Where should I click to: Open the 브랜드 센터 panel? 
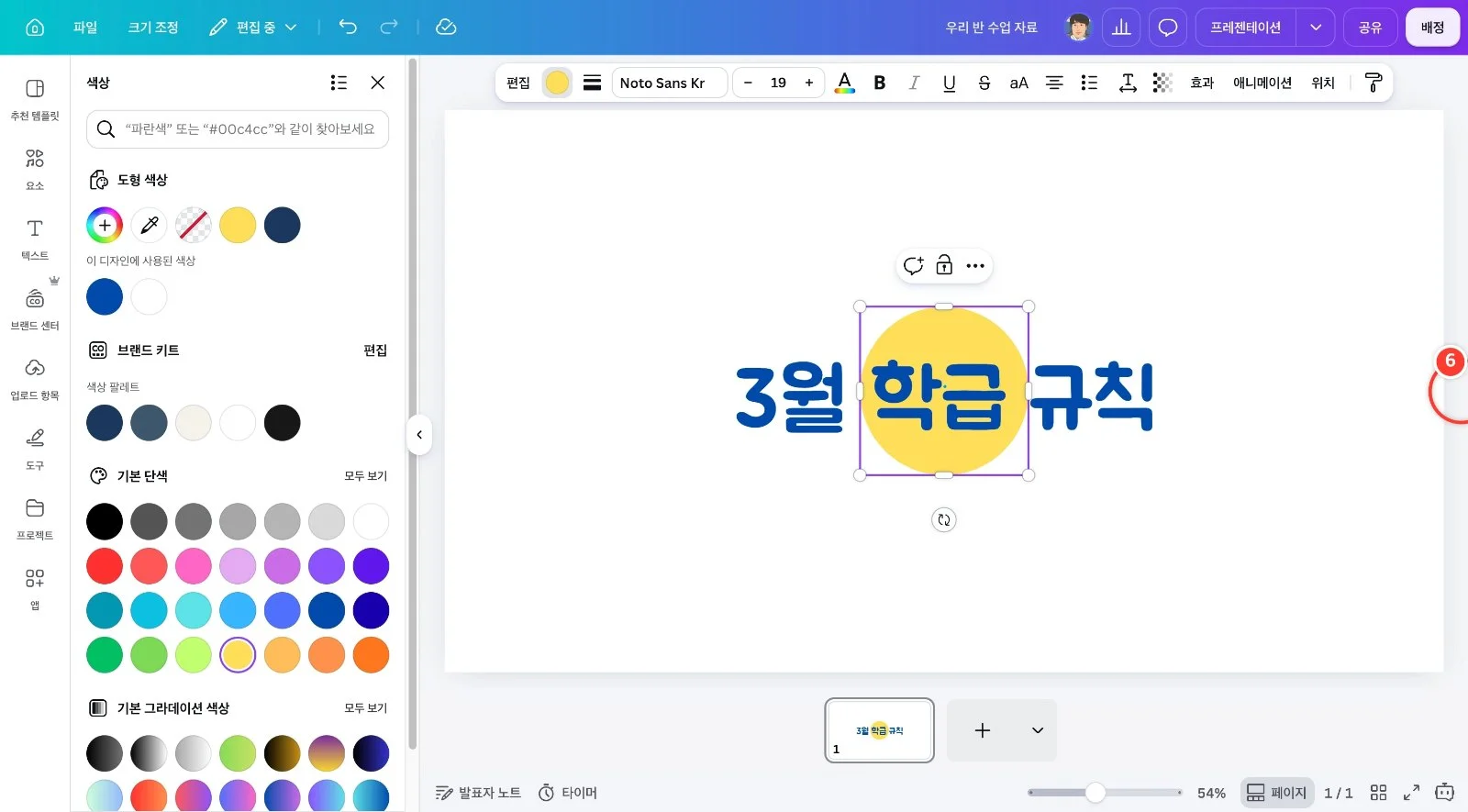click(35, 309)
